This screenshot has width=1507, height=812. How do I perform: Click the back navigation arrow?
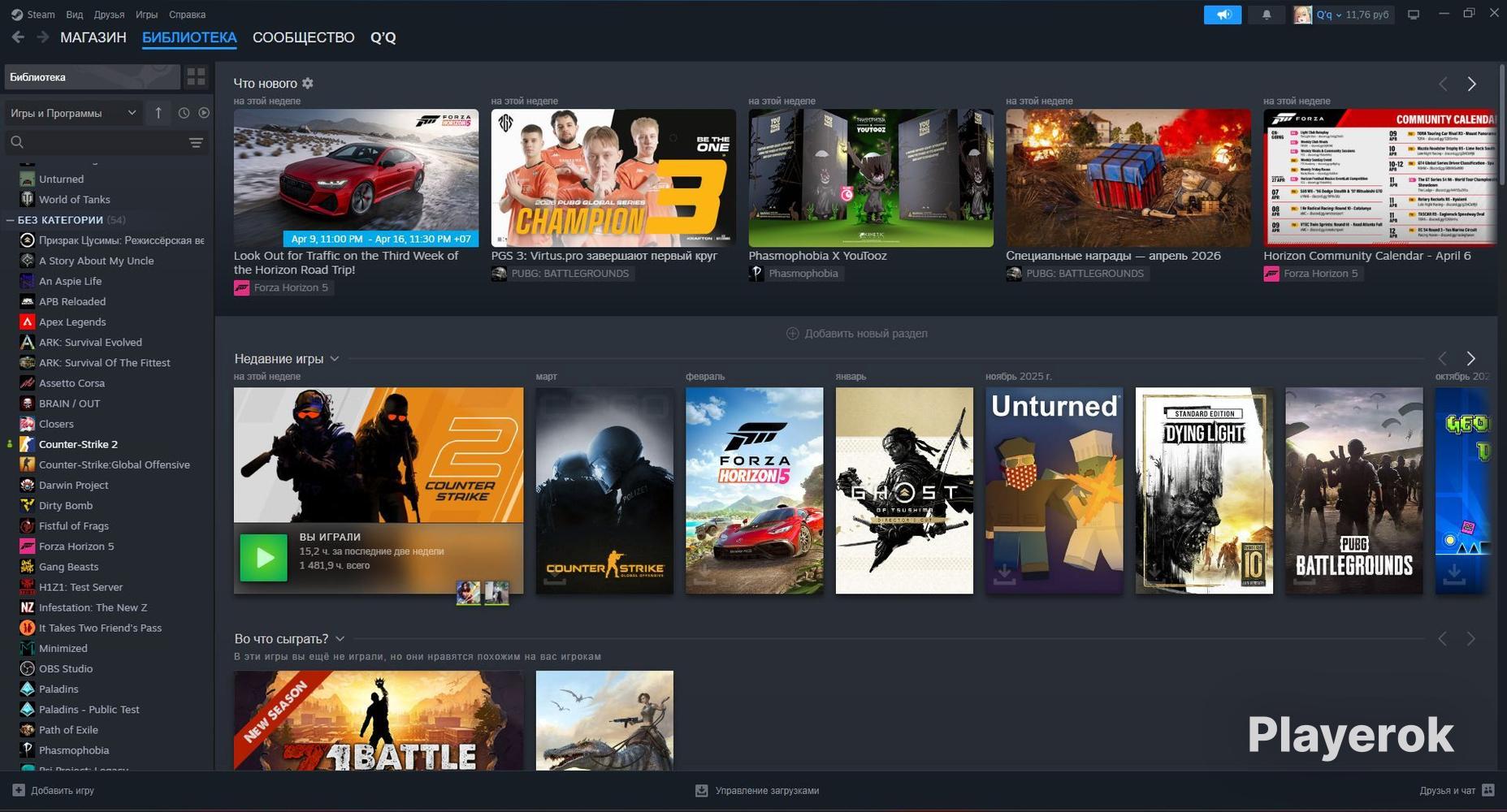[18, 37]
